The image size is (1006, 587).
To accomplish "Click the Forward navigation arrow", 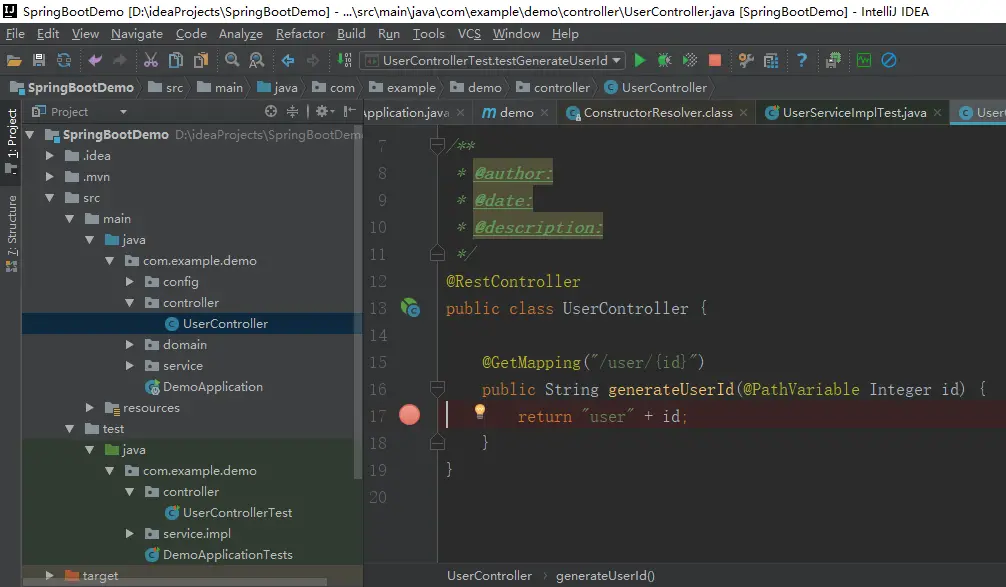I will (313, 60).
